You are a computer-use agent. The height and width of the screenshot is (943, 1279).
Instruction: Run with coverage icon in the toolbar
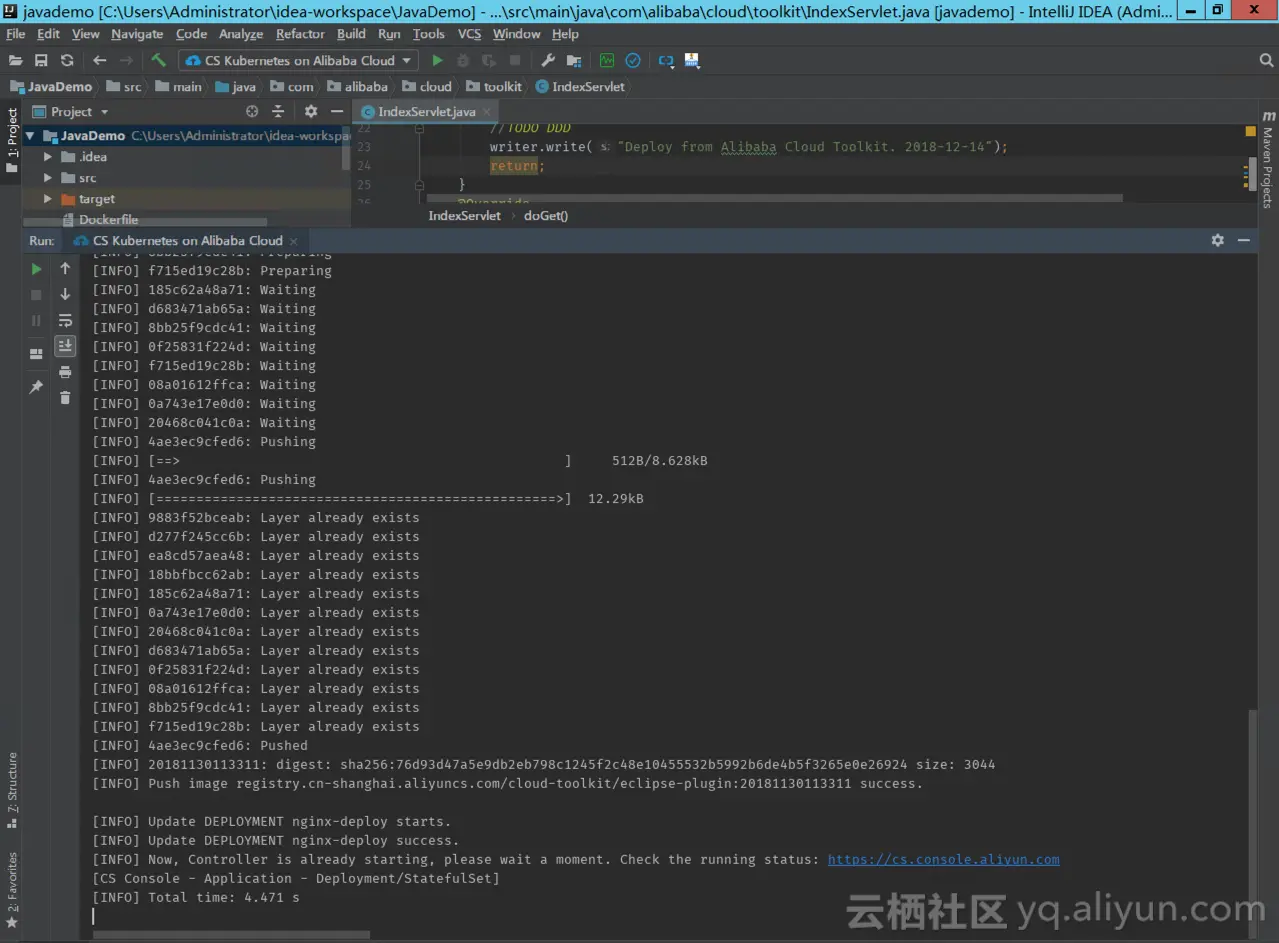tap(489, 61)
